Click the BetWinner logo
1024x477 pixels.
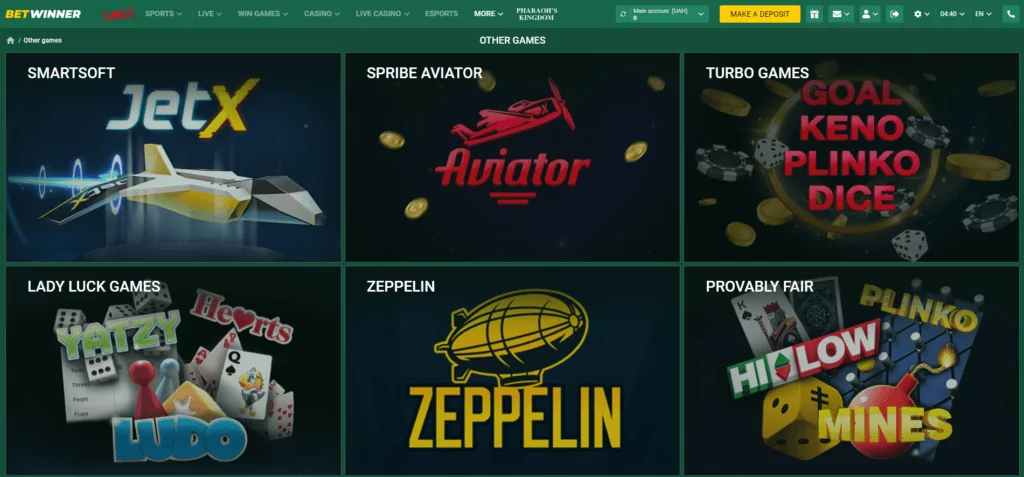click(x=43, y=14)
